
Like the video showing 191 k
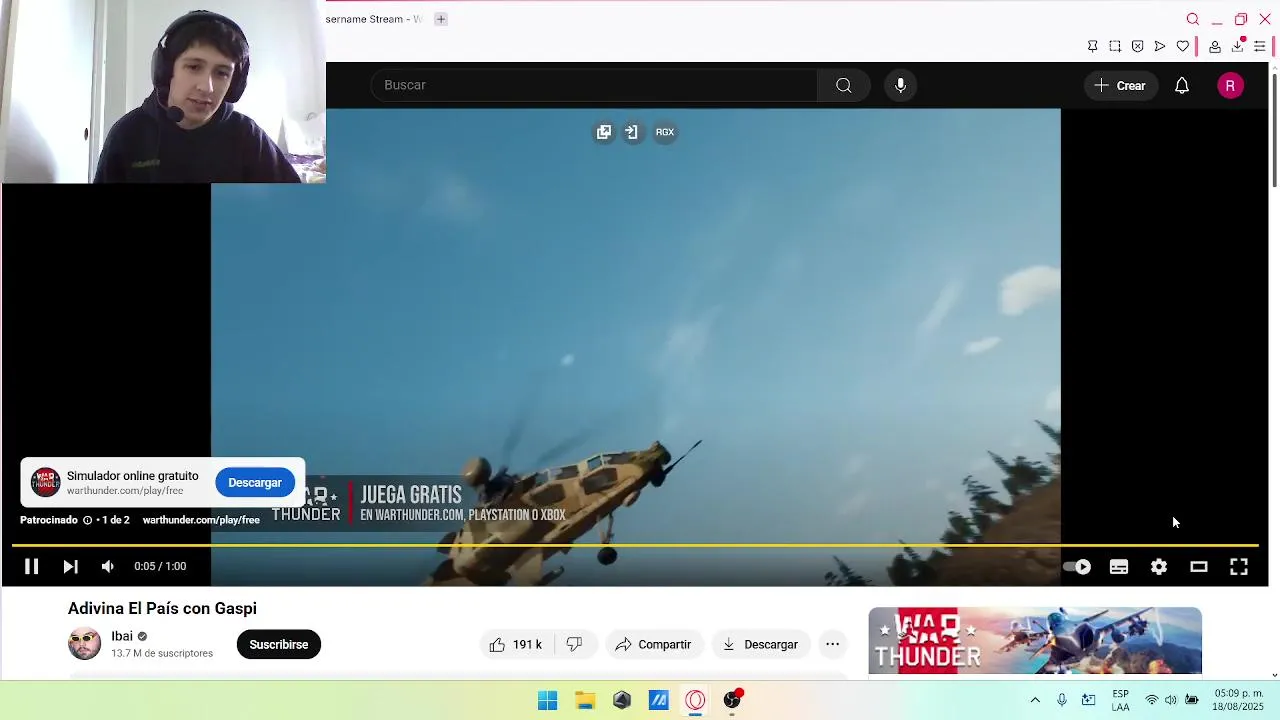[516, 644]
